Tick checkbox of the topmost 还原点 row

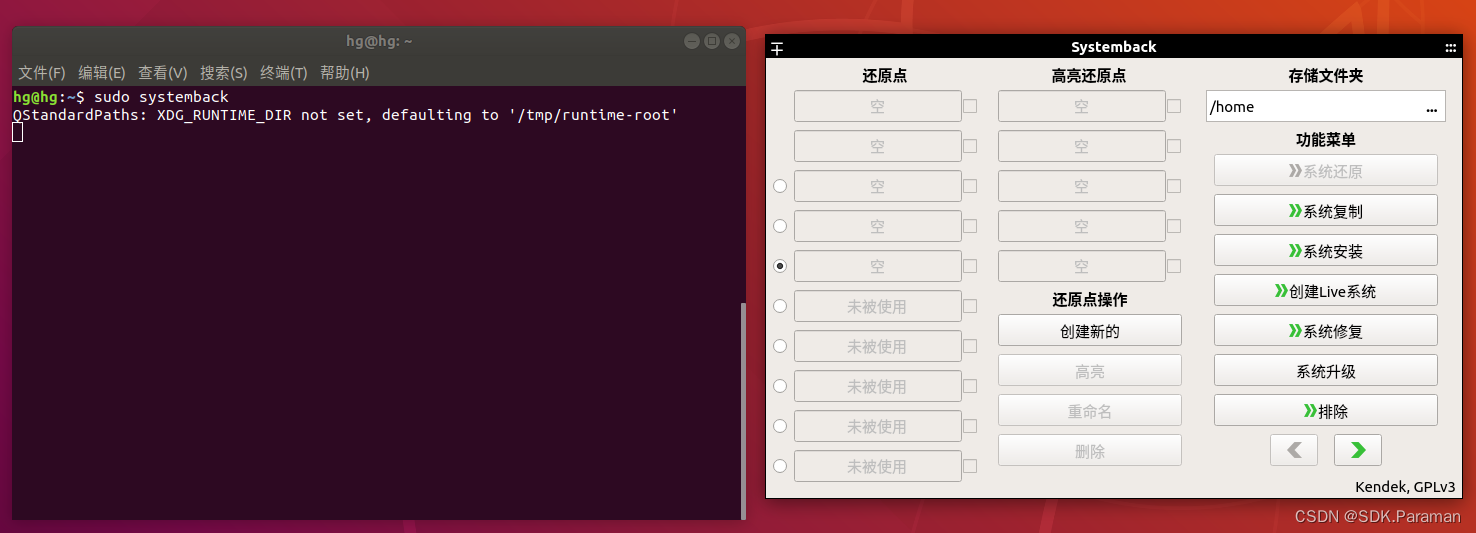point(970,106)
